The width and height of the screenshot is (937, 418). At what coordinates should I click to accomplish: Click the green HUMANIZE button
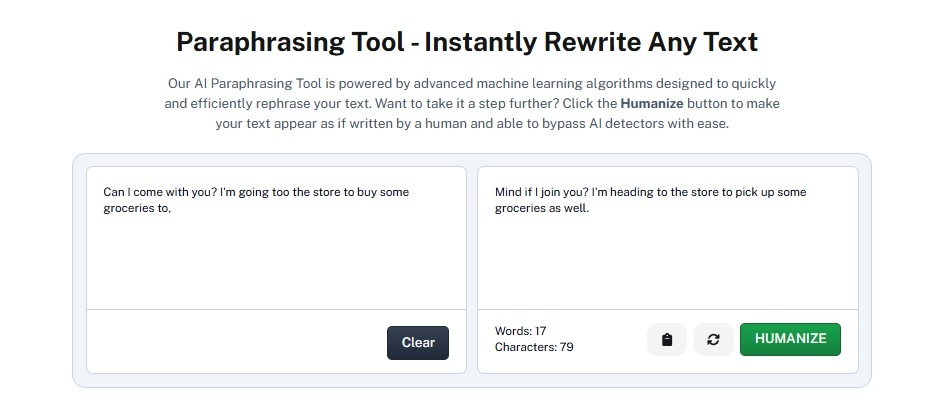[790, 339]
